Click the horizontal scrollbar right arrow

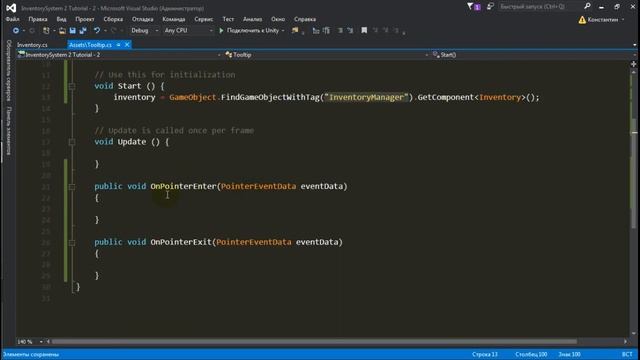click(x=625, y=342)
